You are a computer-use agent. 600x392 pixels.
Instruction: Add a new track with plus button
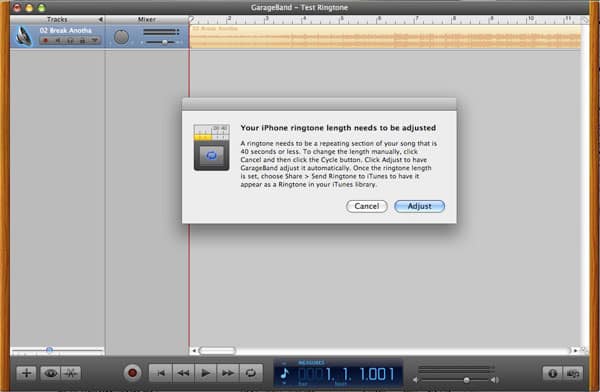(26, 373)
